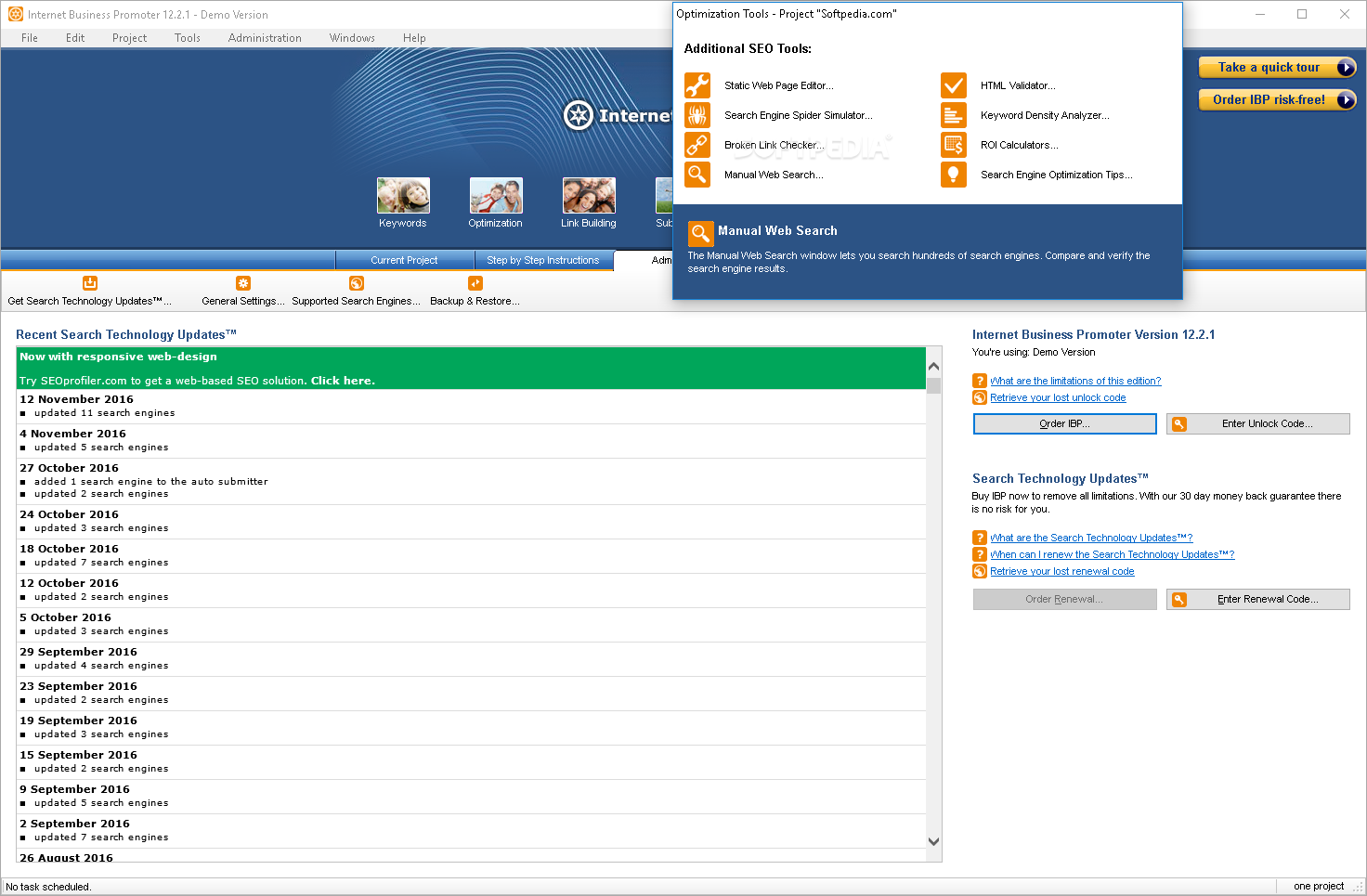This screenshot has height=896, width=1367.
Task: Open the Static Web Page Editor wrench icon
Action: pos(697,85)
